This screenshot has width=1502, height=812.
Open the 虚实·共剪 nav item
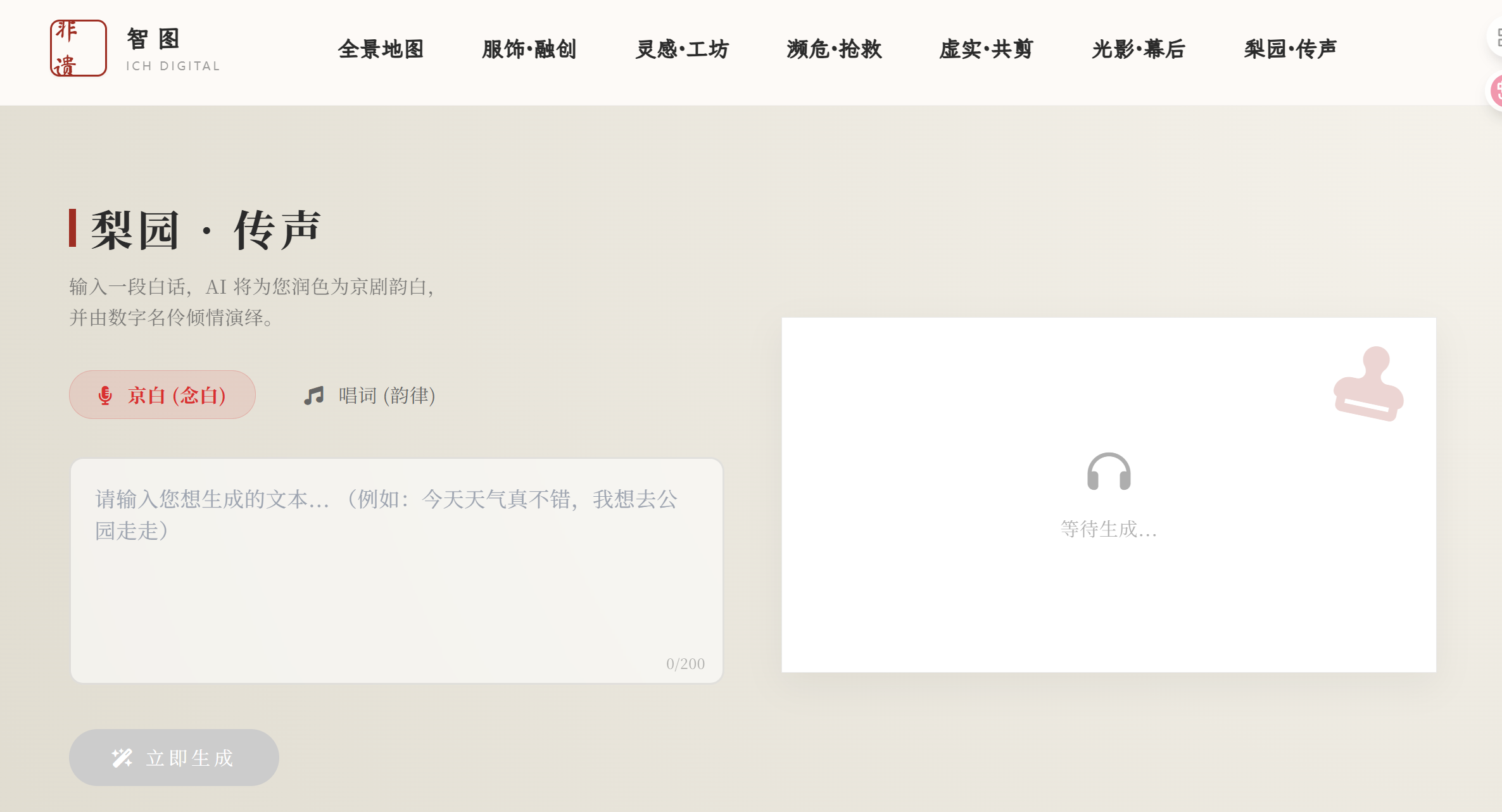[986, 49]
